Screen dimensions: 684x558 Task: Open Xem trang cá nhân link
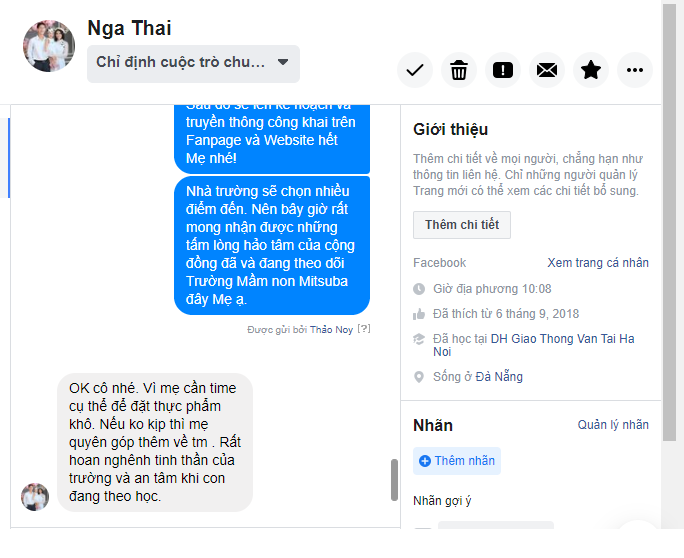598,263
